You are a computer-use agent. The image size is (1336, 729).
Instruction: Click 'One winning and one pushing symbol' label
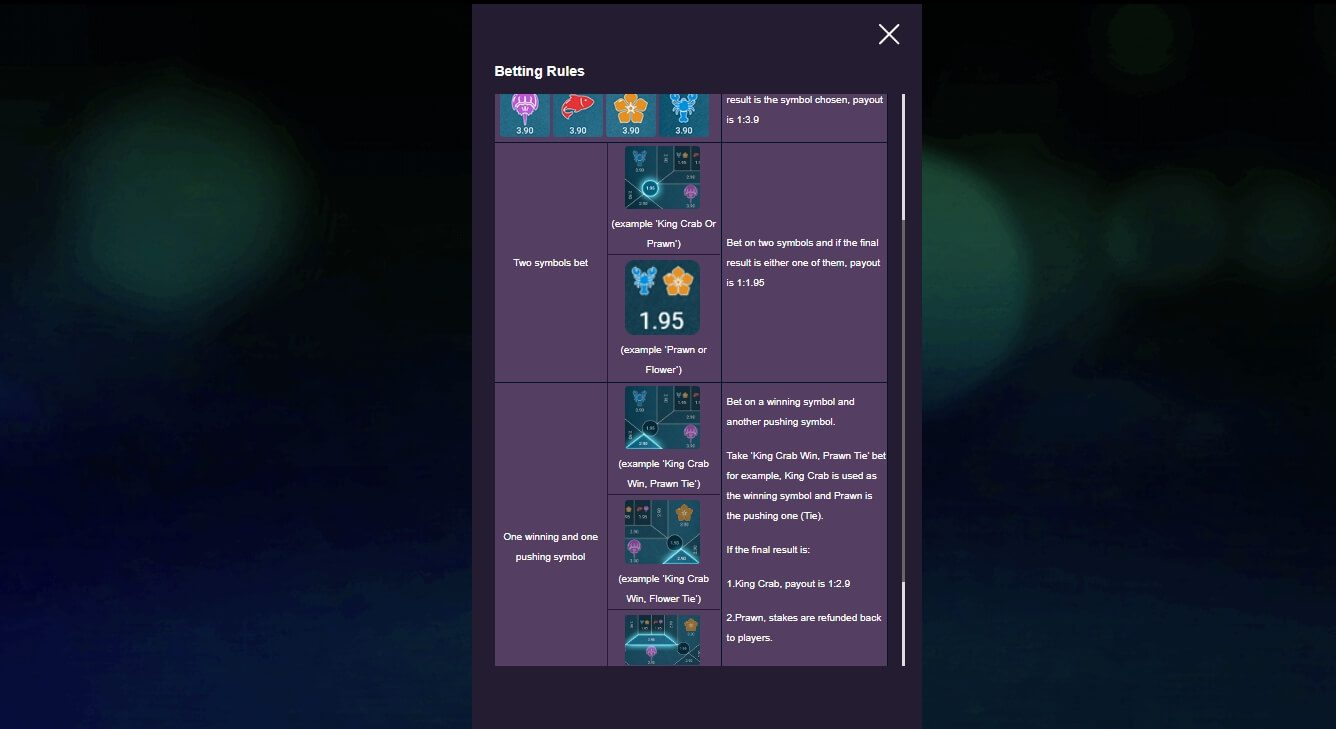(550, 546)
